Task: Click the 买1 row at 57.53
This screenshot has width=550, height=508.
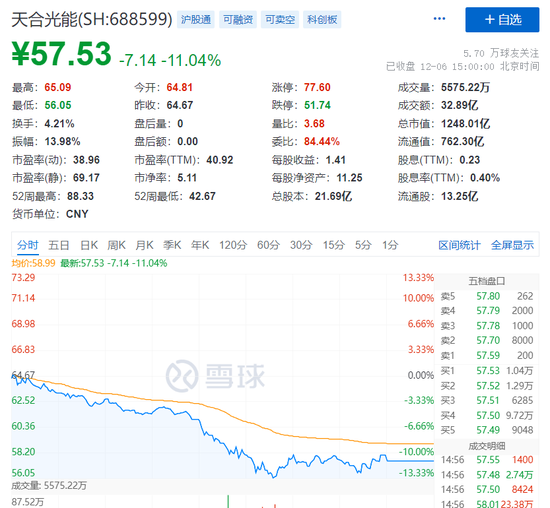Action: click(487, 371)
